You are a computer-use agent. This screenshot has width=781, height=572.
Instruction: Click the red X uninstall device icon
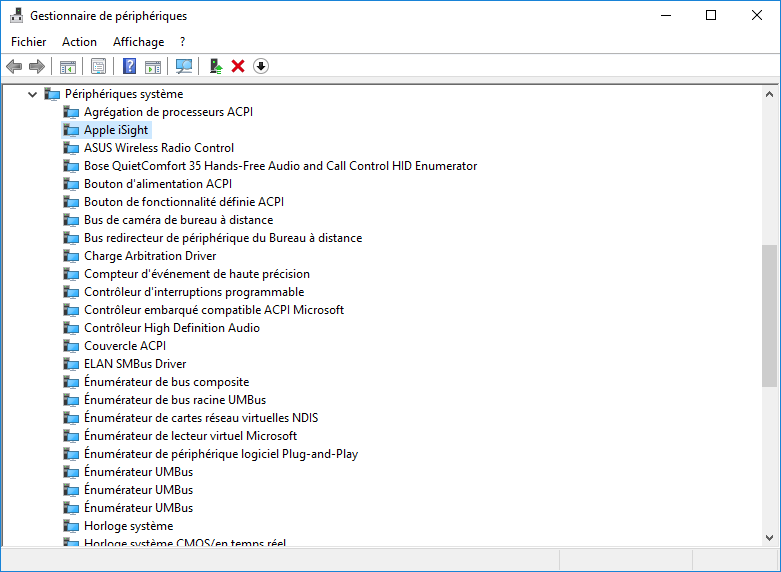tap(238, 66)
